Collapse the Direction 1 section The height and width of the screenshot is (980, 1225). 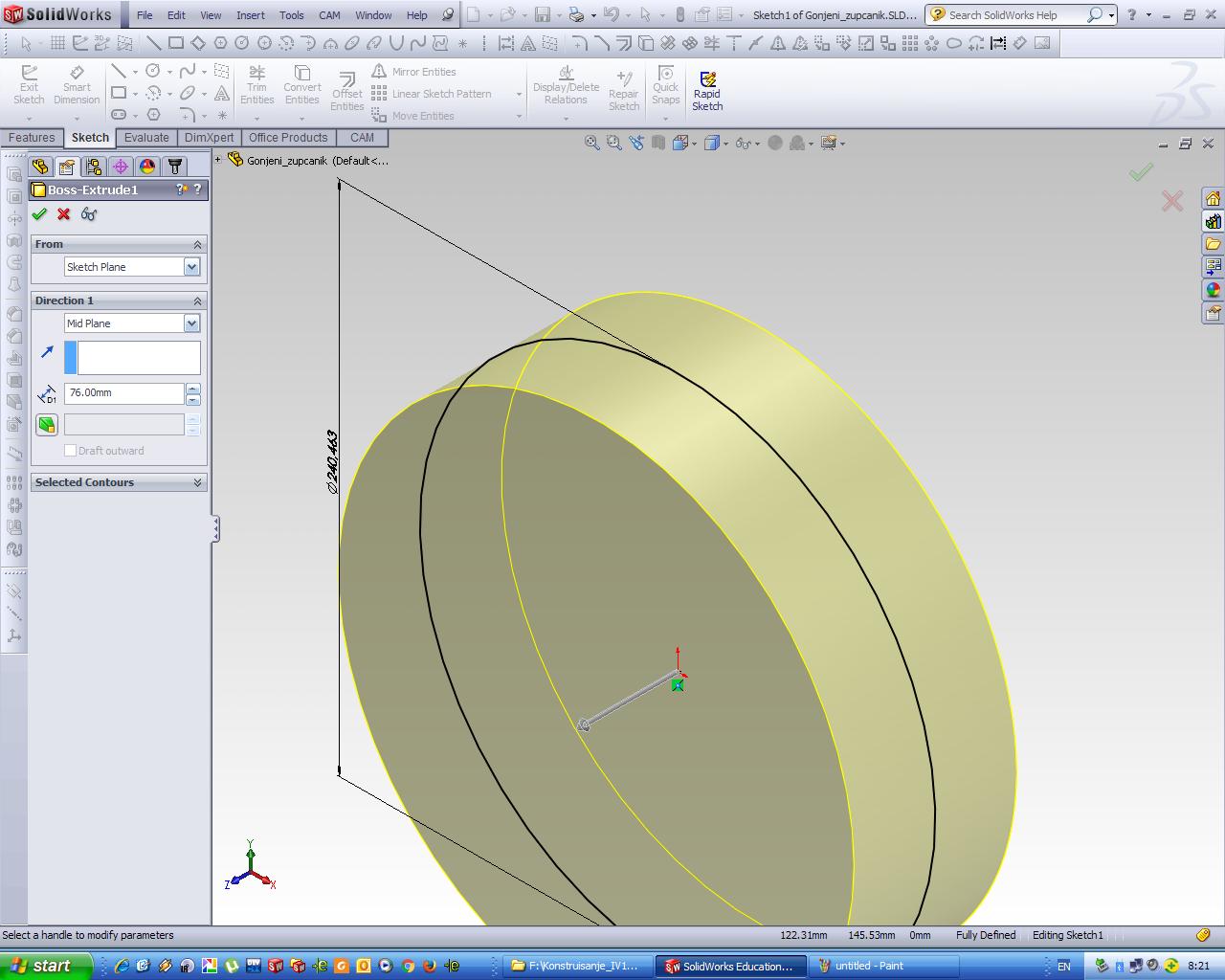pyautogui.click(x=198, y=301)
